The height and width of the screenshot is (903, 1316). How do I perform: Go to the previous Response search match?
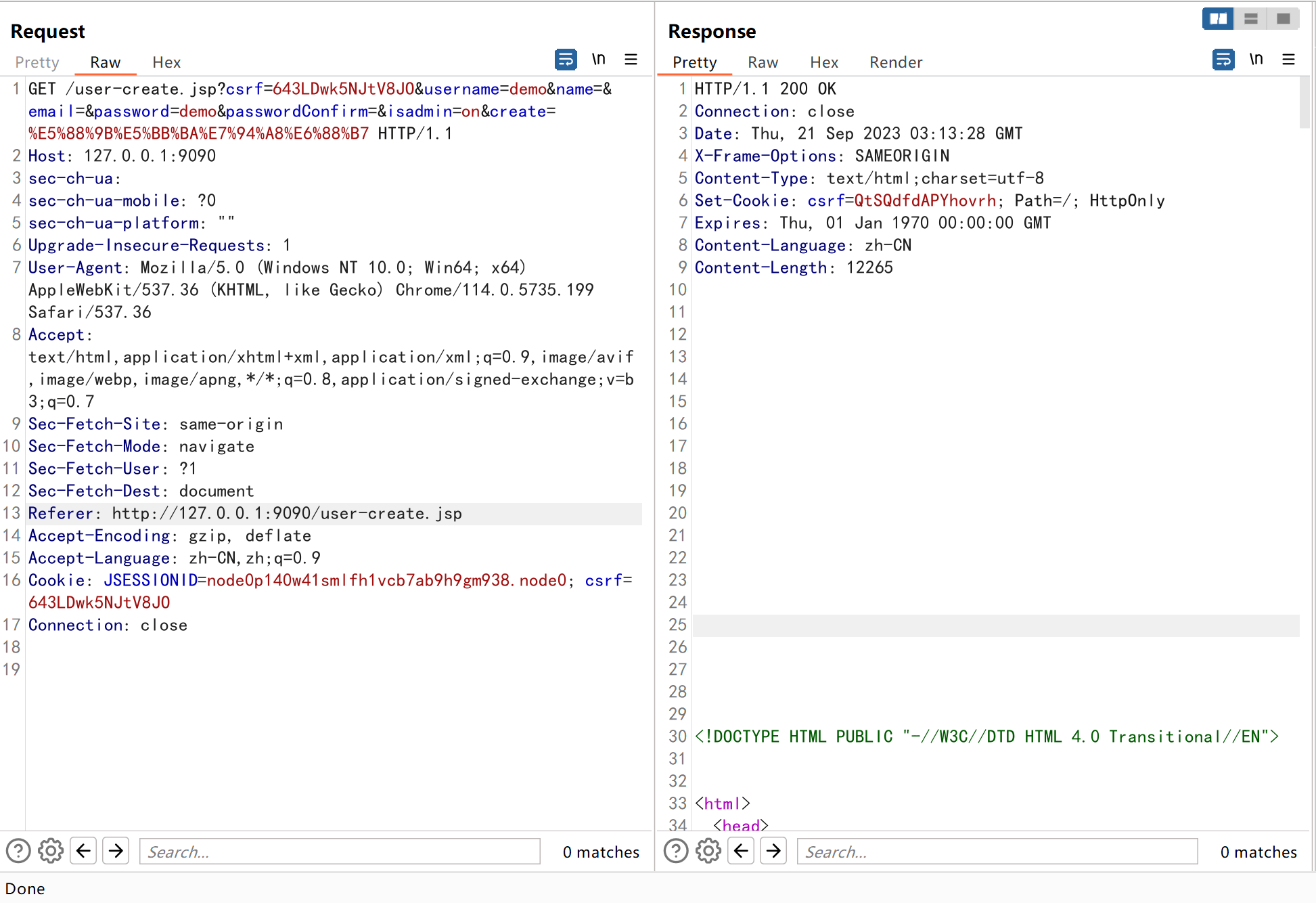tap(741, 851)
